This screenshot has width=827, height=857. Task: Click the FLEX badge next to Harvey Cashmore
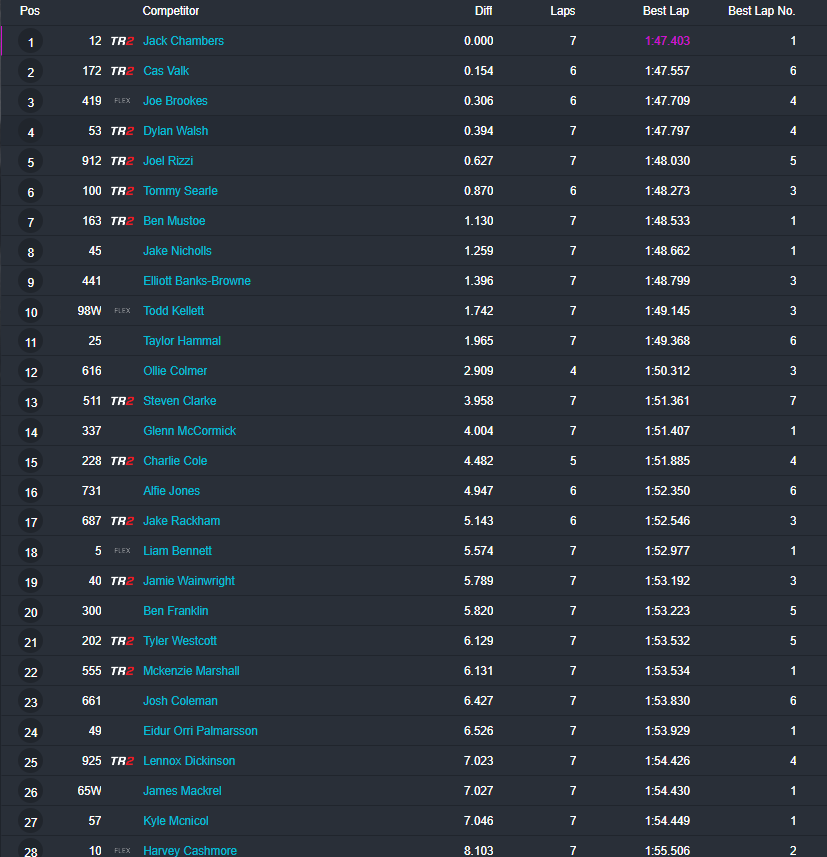point(122,850)
